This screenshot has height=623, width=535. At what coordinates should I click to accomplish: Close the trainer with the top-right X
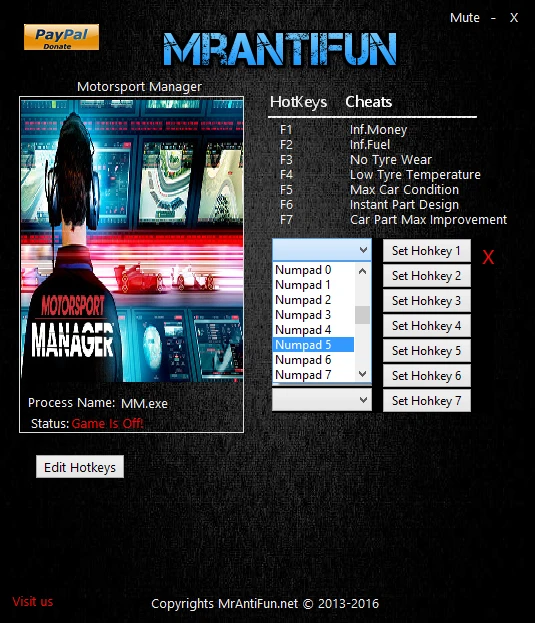514,17
